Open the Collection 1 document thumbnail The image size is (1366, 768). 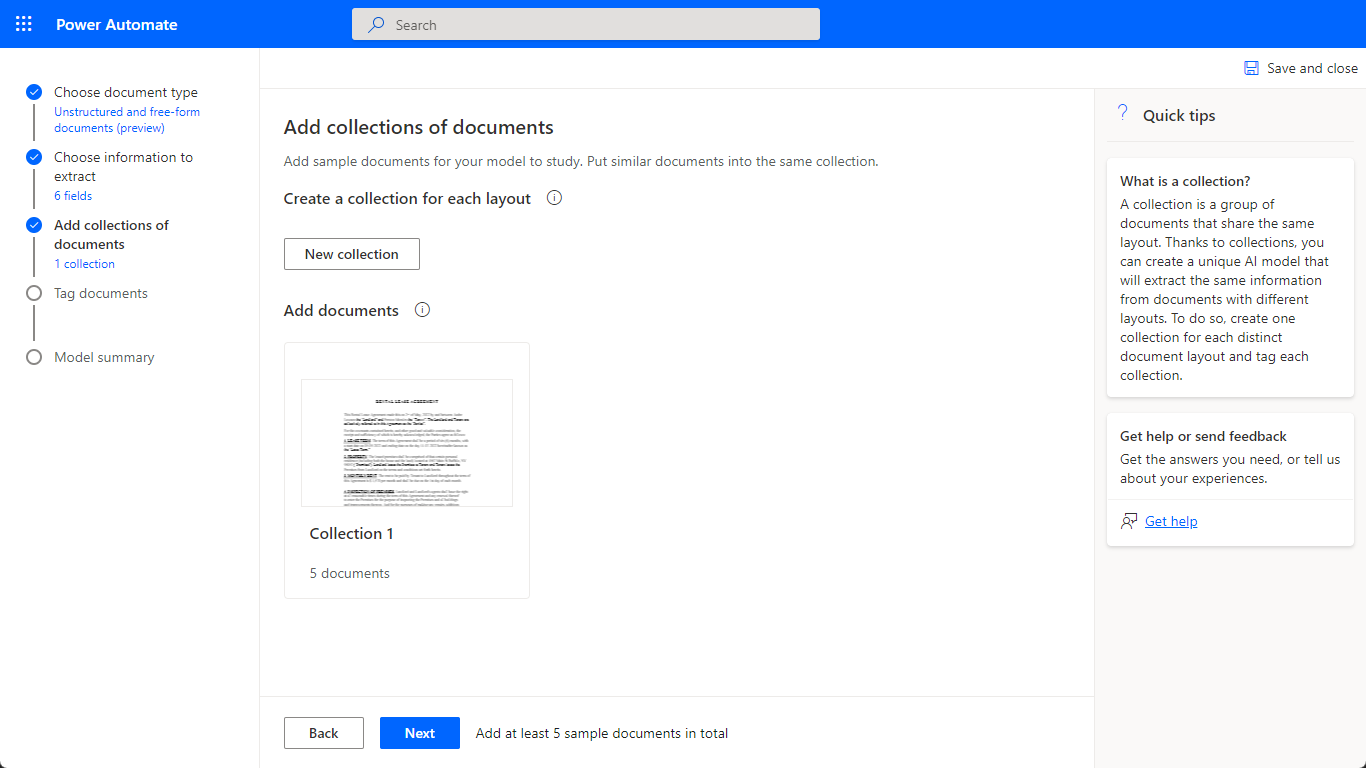click(x=406, y=443)
